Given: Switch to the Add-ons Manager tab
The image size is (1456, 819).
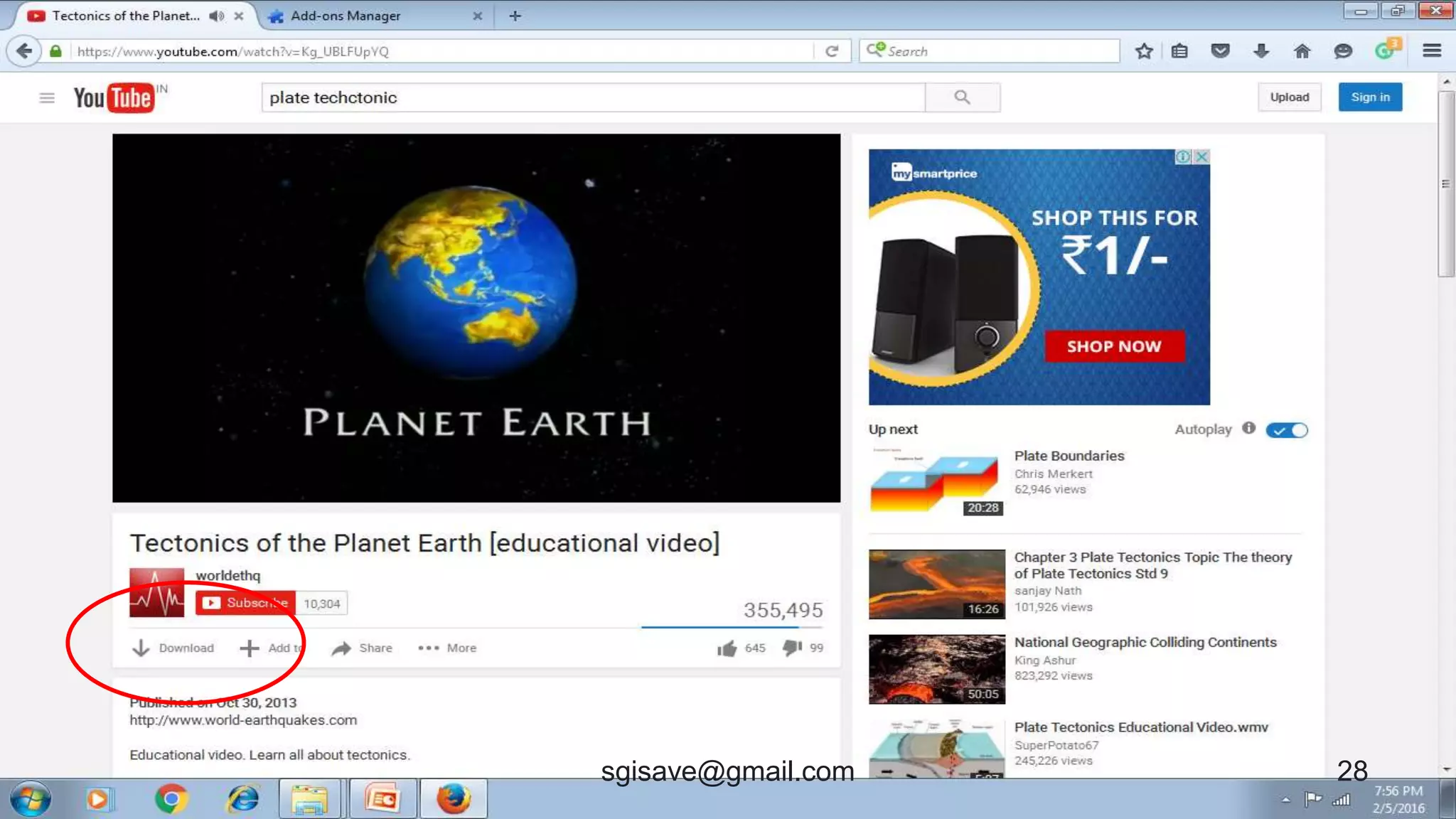Looking at the screenshot, I should [x=346, y=16].
